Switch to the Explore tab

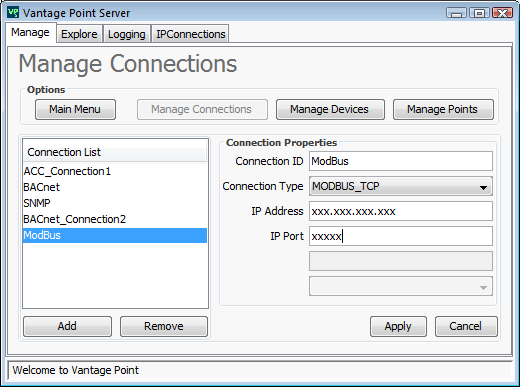click(79, 34)
